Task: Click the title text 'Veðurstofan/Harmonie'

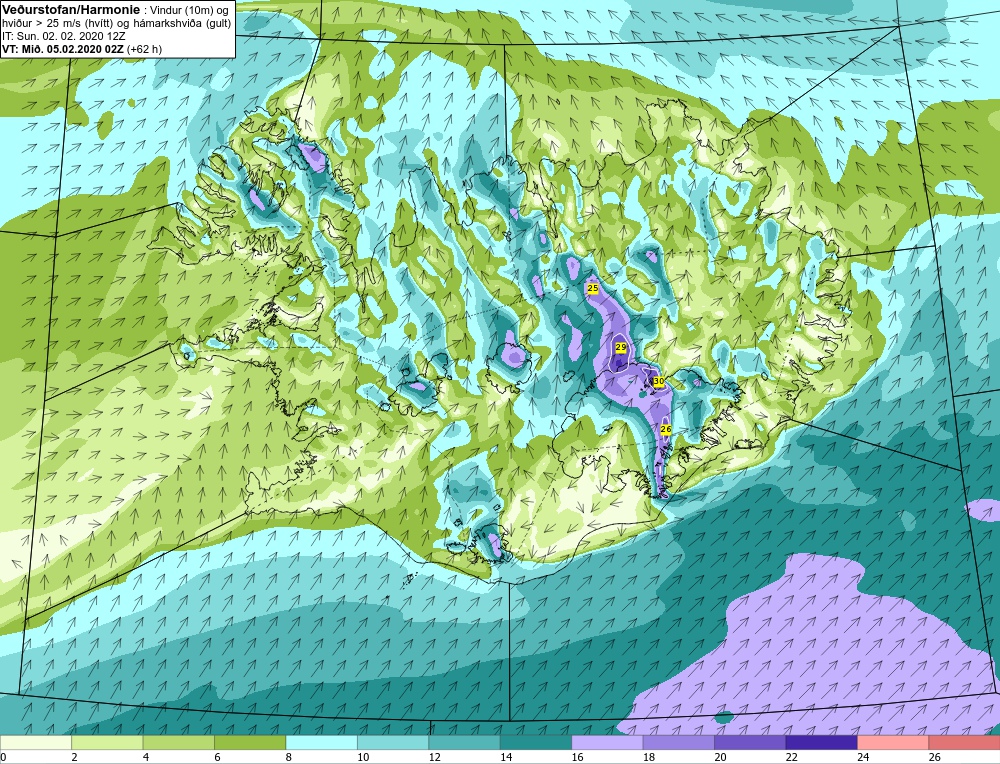Action: tap(71, 10)
